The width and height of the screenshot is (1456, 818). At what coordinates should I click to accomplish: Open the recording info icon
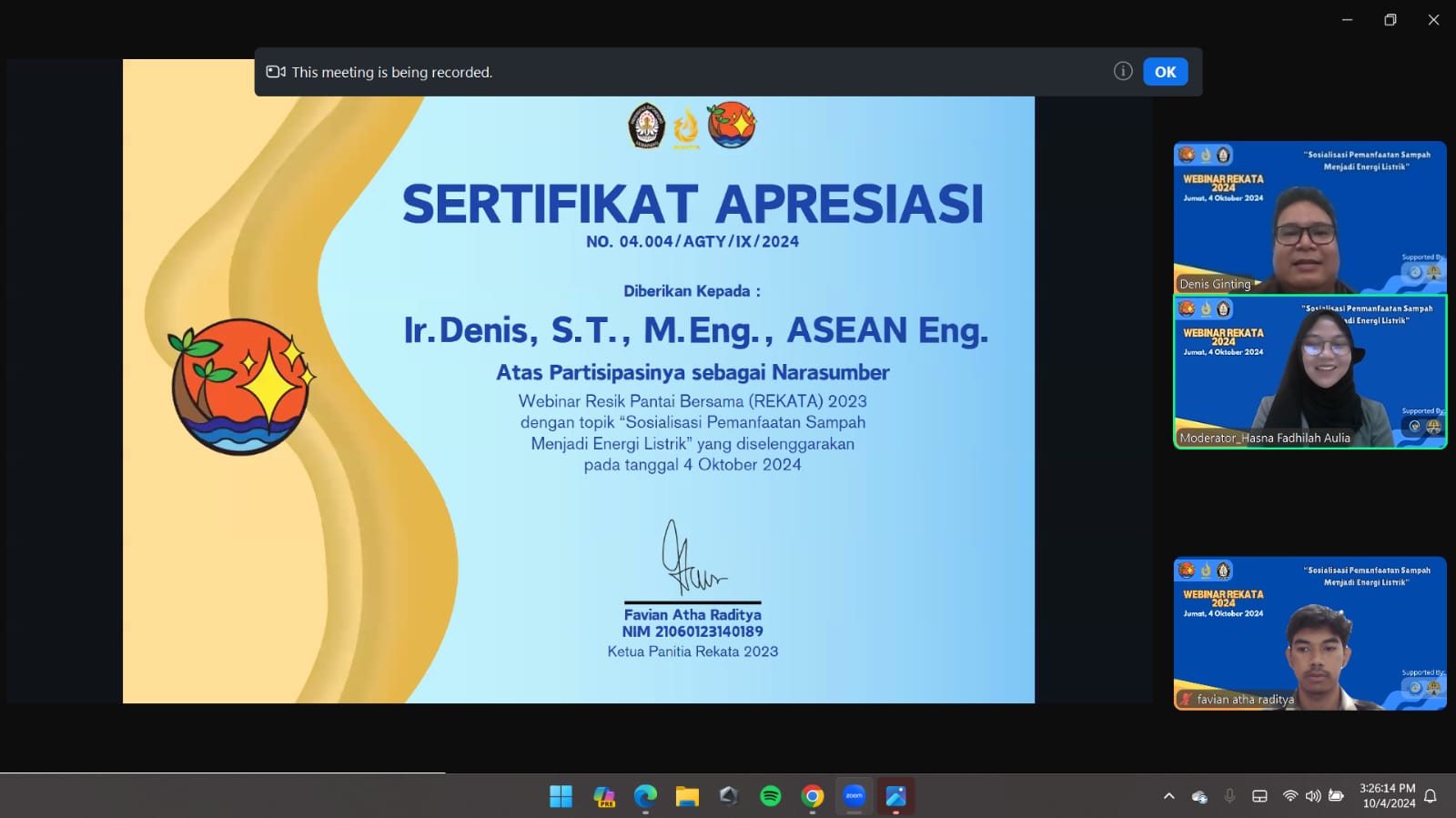[1123, 71]
